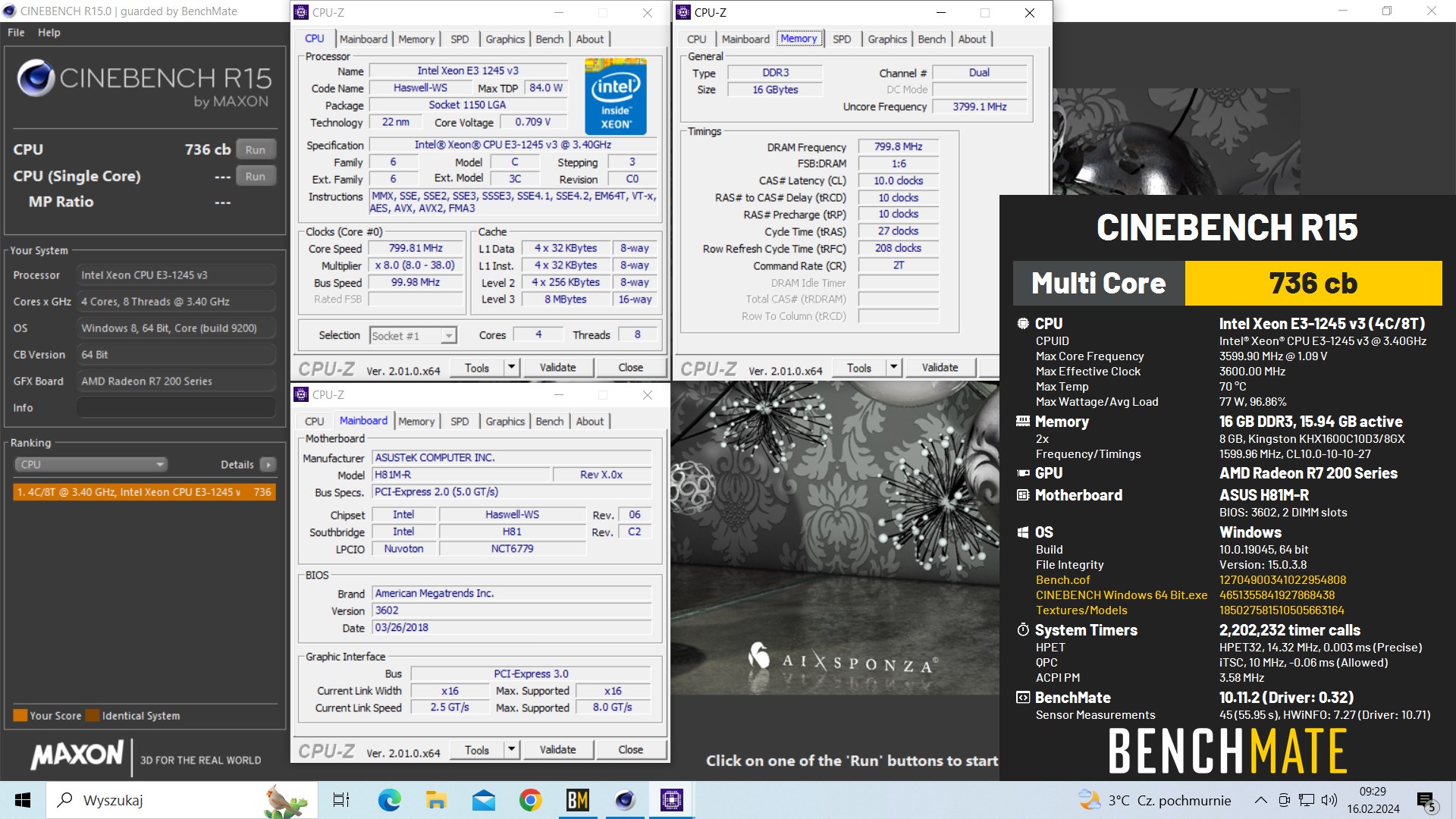Click the search magnifier in taskbar

[x=66, y=800]
